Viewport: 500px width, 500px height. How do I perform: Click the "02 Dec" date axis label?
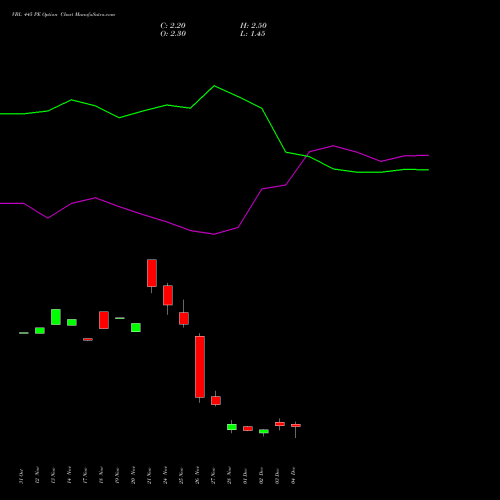(x=261, y=476)
